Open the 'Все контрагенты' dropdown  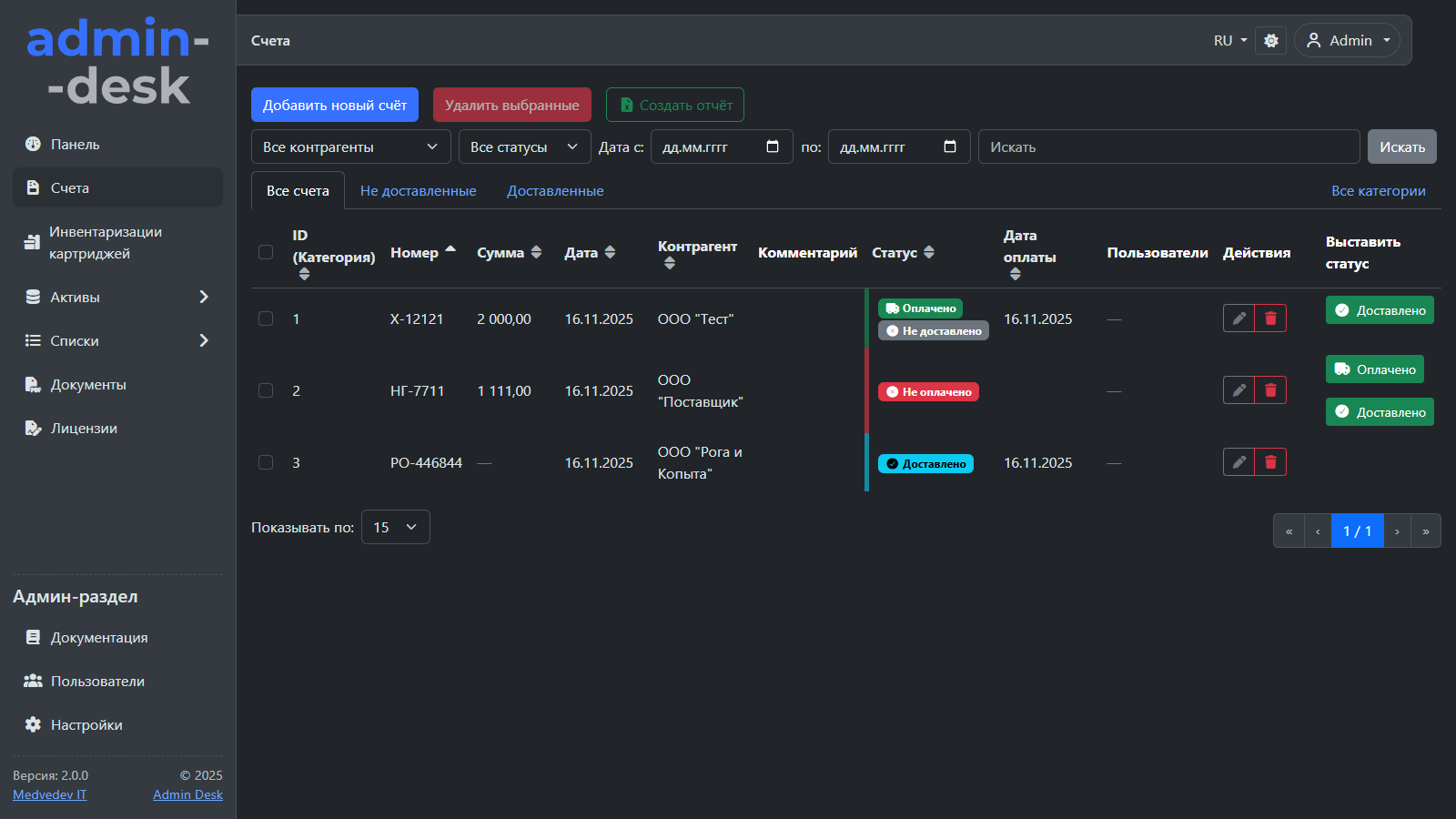tap(350, 147)
